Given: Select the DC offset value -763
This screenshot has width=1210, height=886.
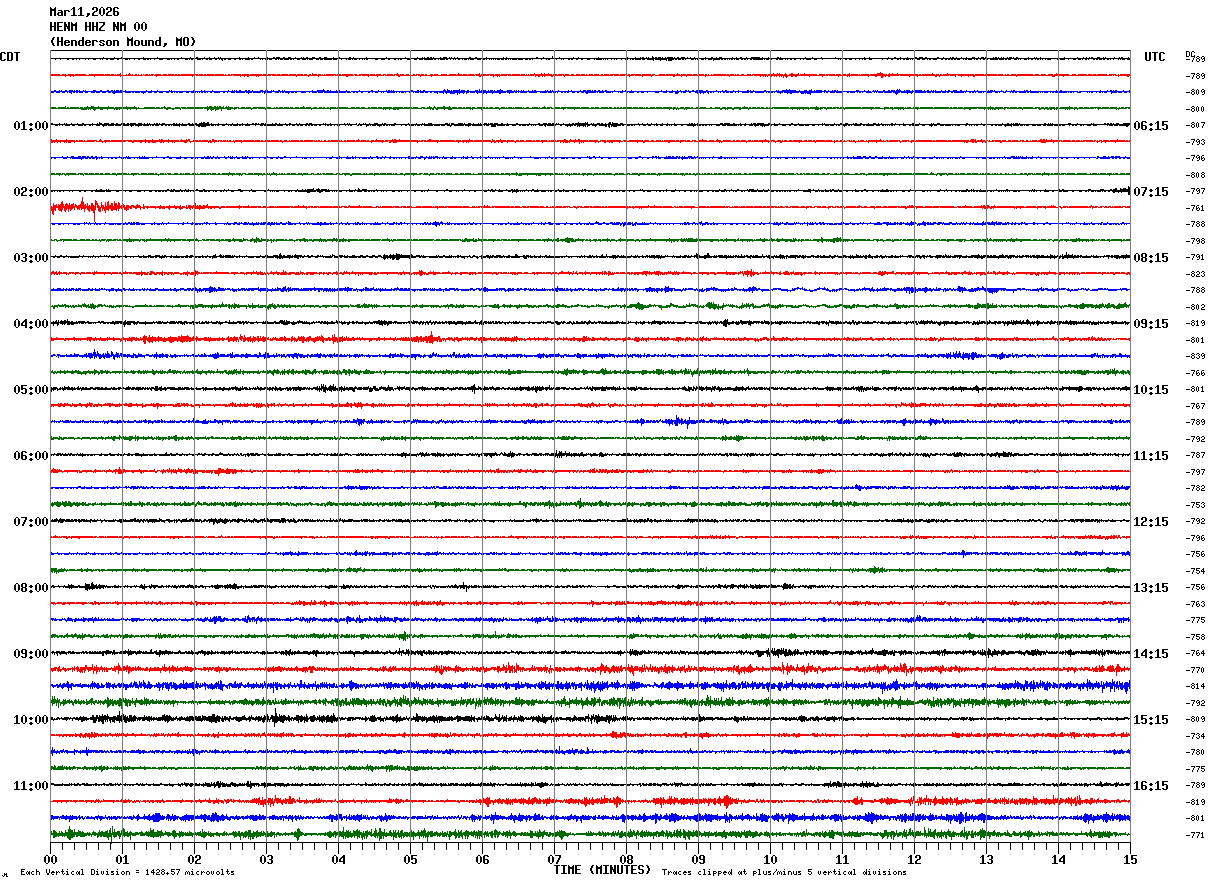Looking at the screenshot, I should point(1195,604).
